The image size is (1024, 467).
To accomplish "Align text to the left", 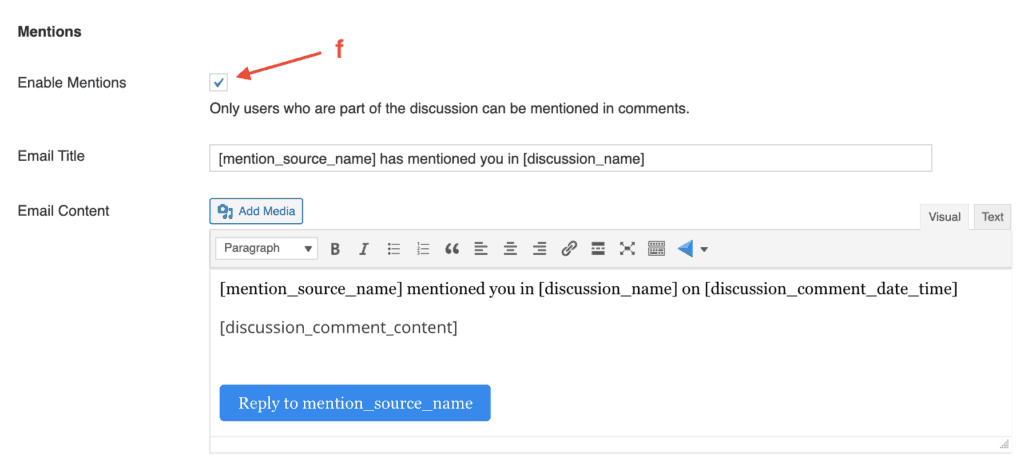I will [x=481, y=249].
